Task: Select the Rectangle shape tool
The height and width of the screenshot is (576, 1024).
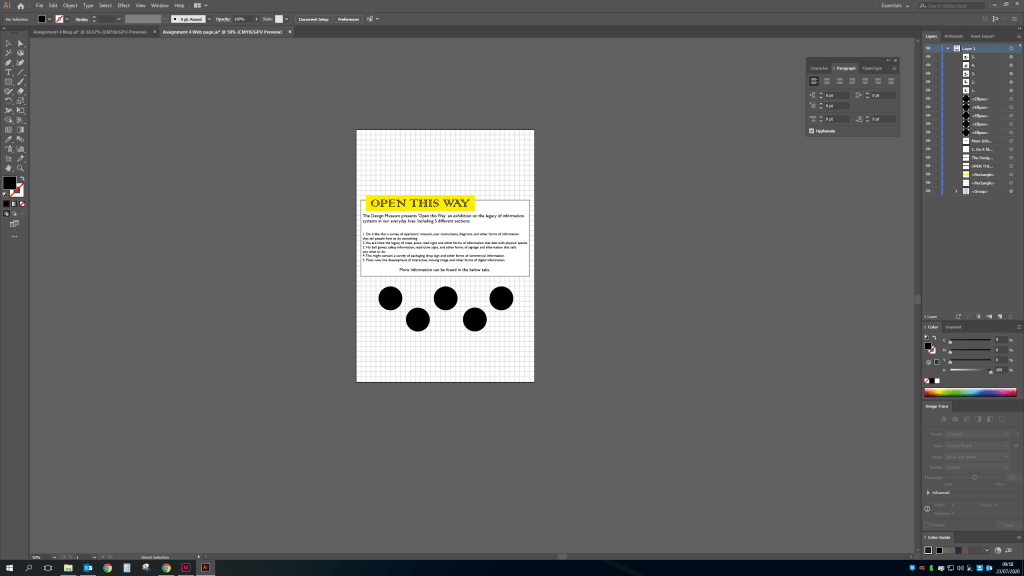Action: tap(9, 81)
